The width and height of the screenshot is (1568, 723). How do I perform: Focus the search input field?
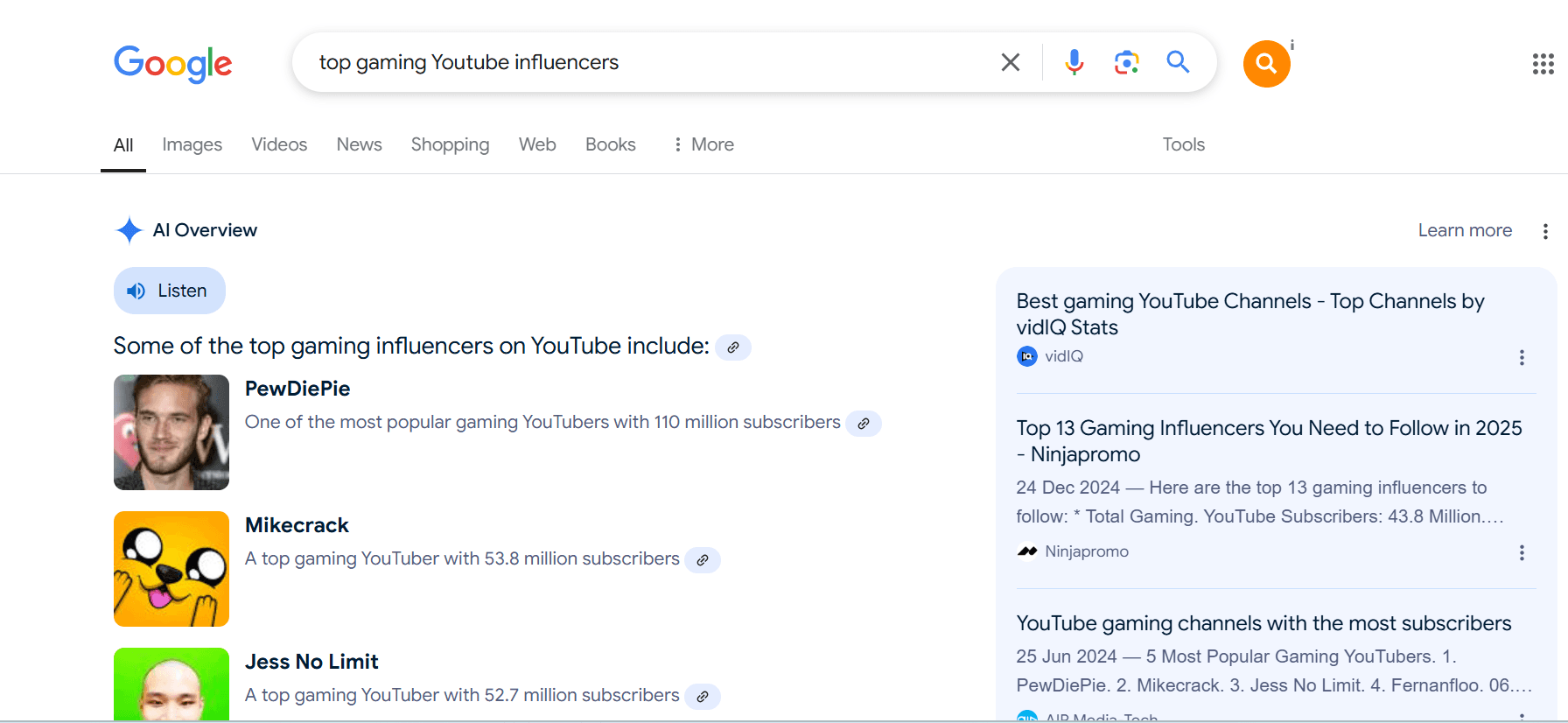(x=647, y=62)
